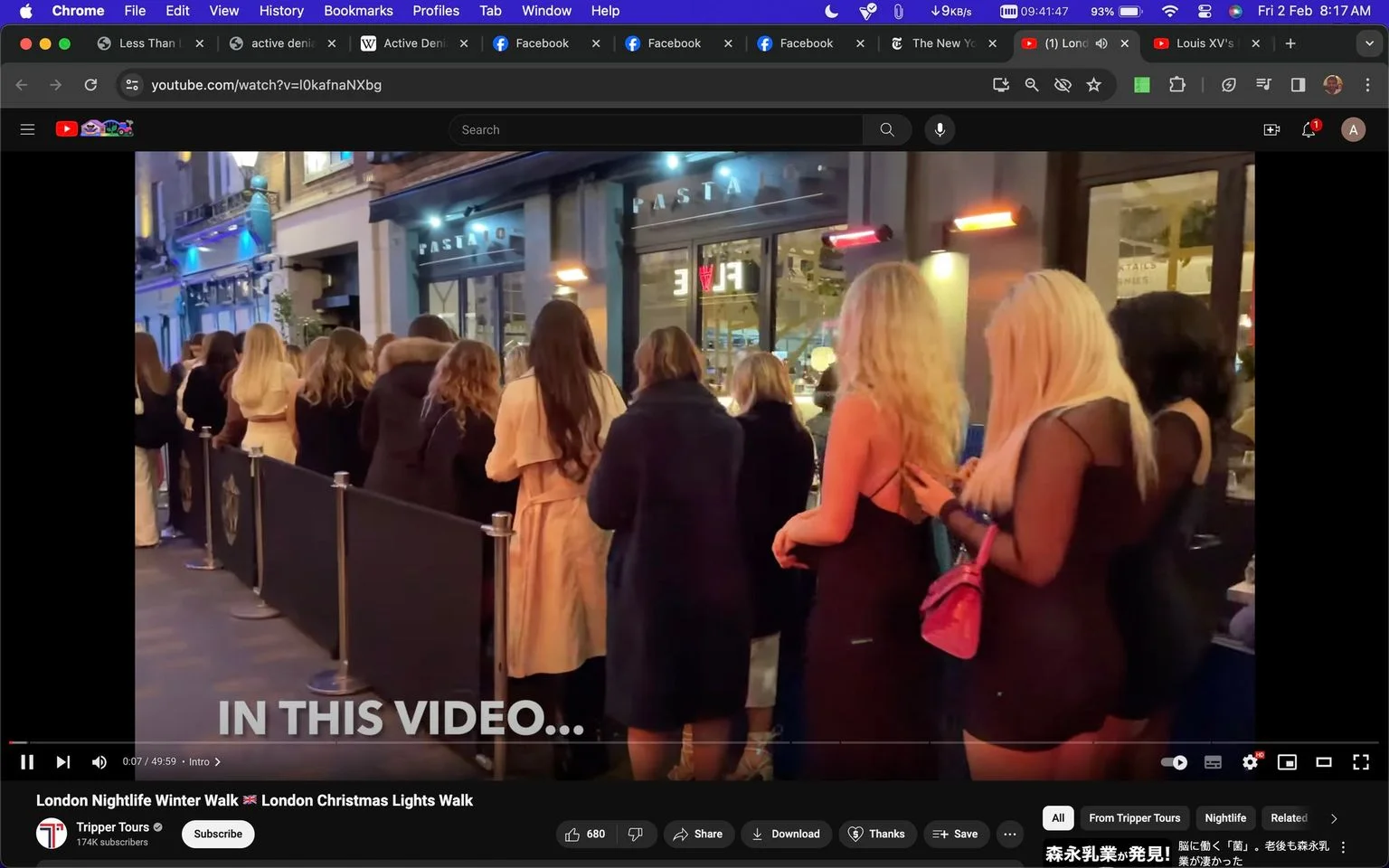Toggle subtitles/closed captions
This screenshot has height=868, width=1389.
1213,761
